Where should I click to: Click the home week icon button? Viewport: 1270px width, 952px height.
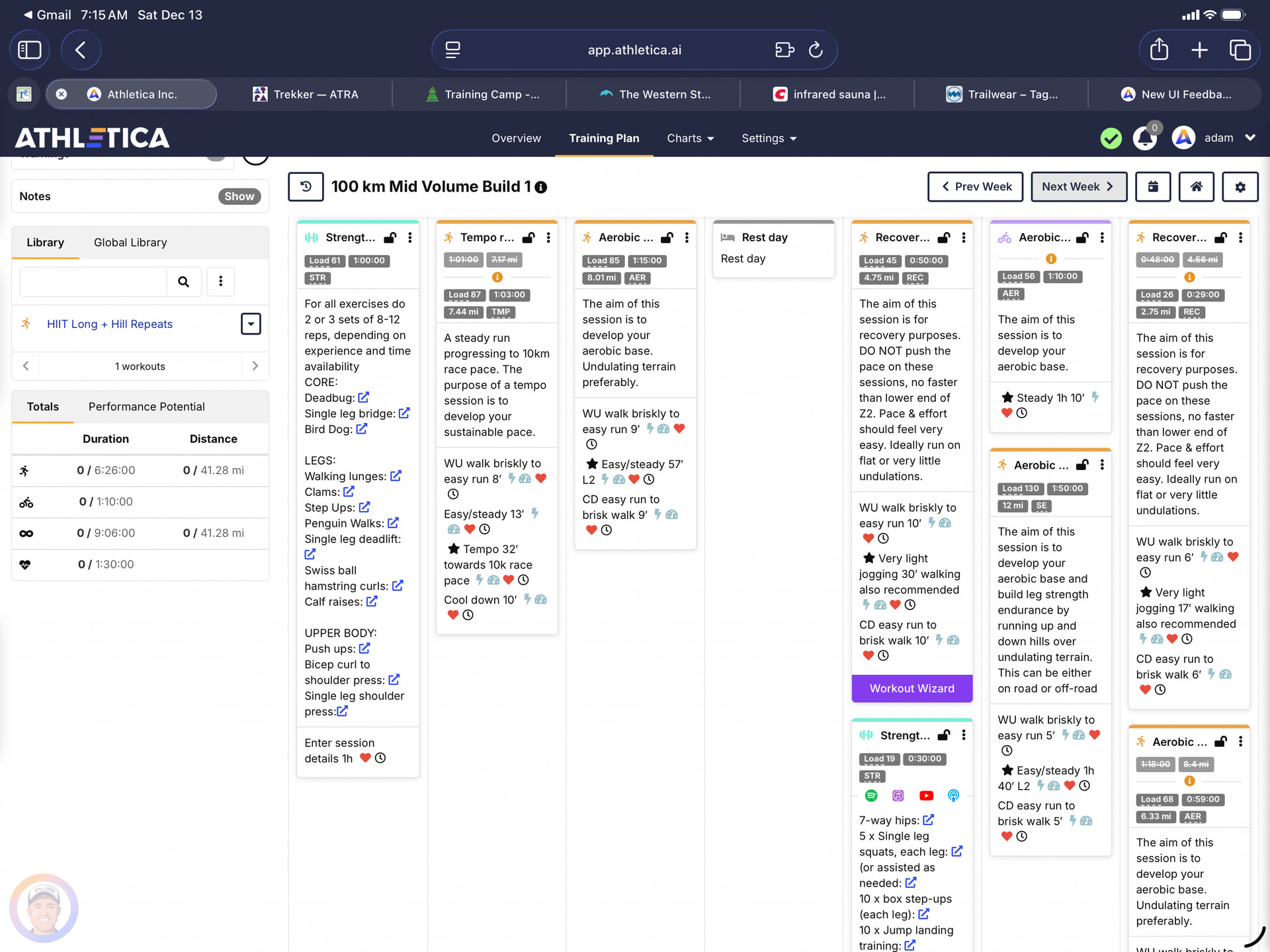coord(1196,186)
